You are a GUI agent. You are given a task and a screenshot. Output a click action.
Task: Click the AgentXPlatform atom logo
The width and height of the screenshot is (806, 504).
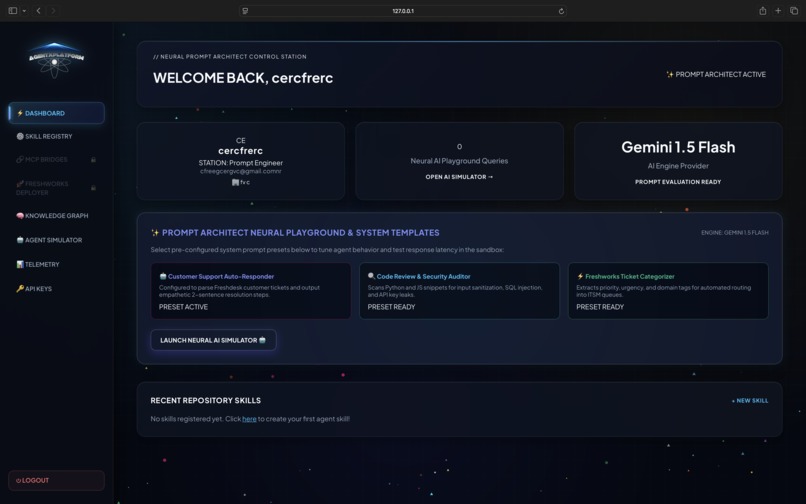click(x=56, y=60)
